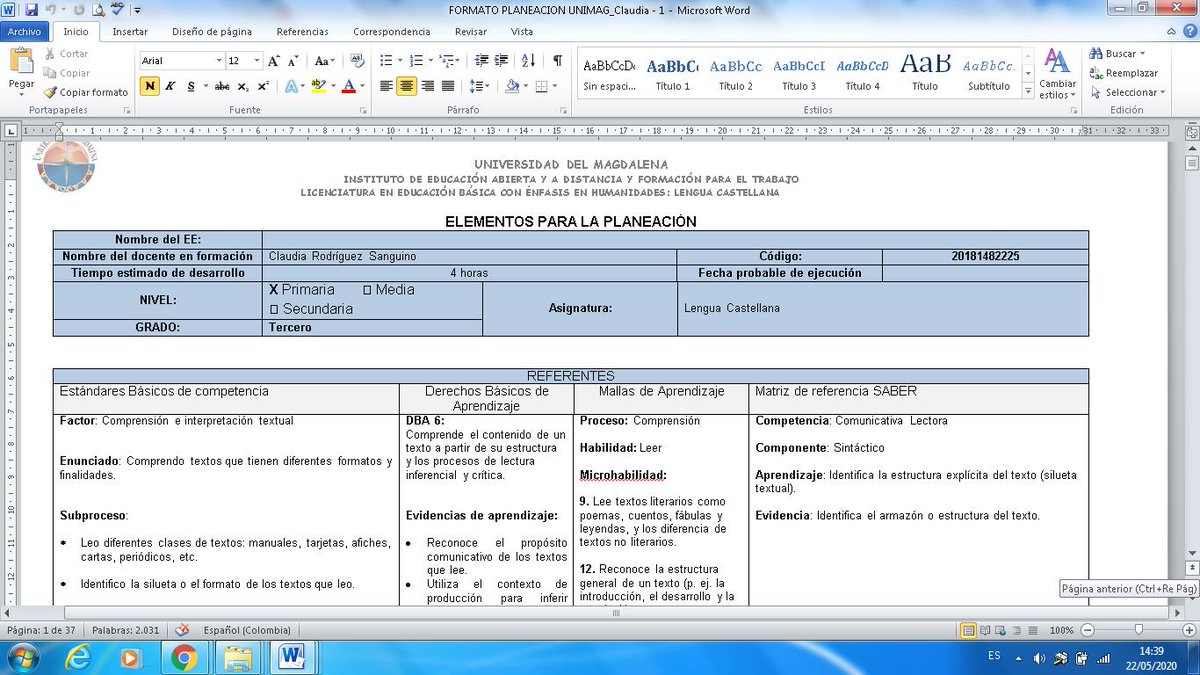The width and height of the screenshot is (1200, 675).
Task: Switch to Revisar tab
Action: 471,31
